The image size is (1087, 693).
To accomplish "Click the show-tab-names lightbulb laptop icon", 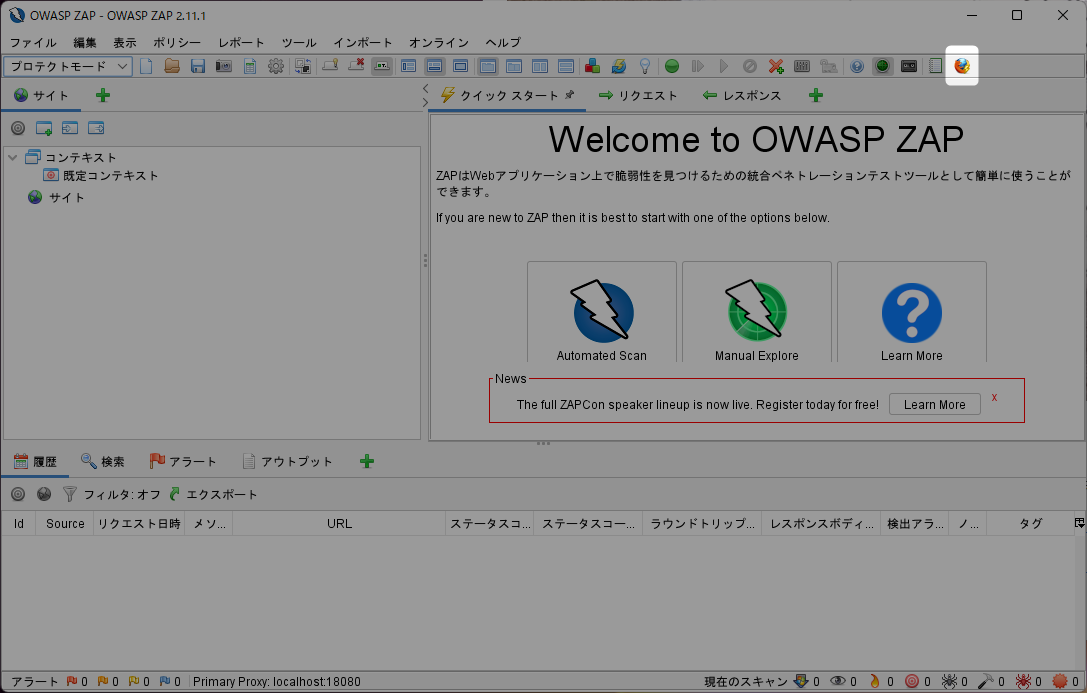I will click(330, 66).
